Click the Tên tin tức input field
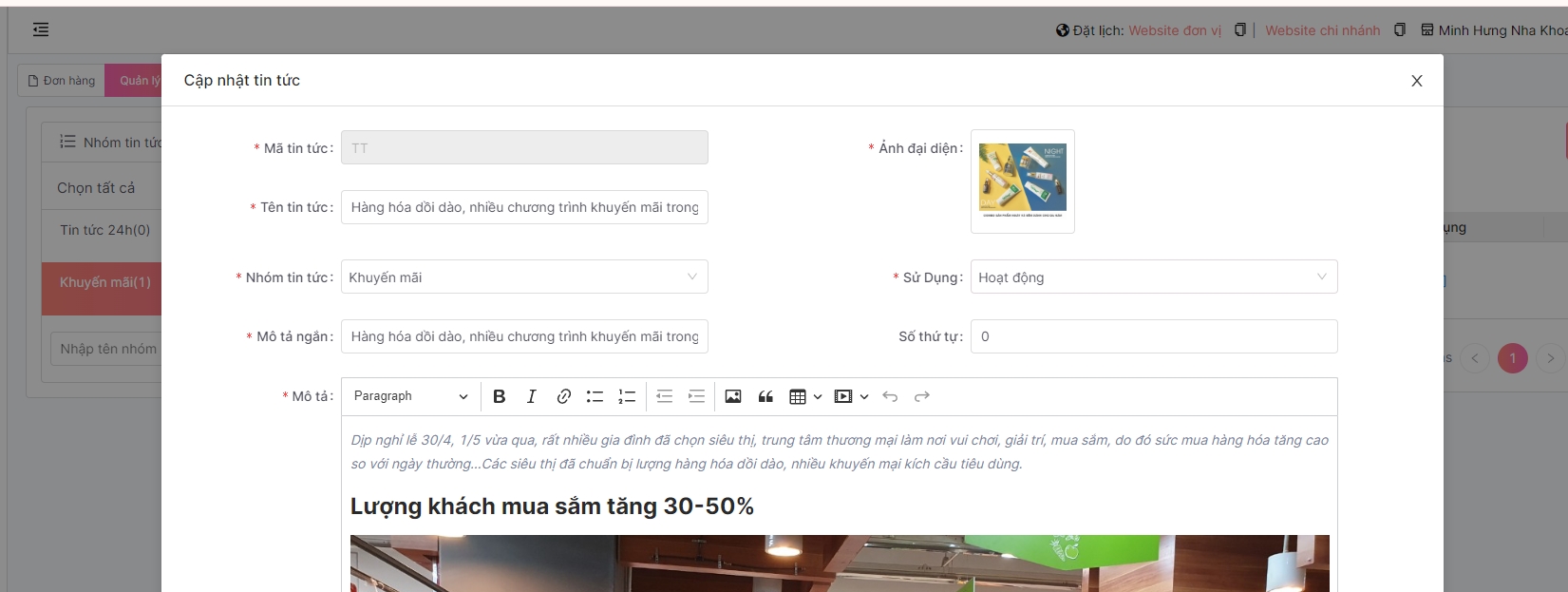Image resolution: width=1568 pixels, height=592 pixels. tap(524, 207)
